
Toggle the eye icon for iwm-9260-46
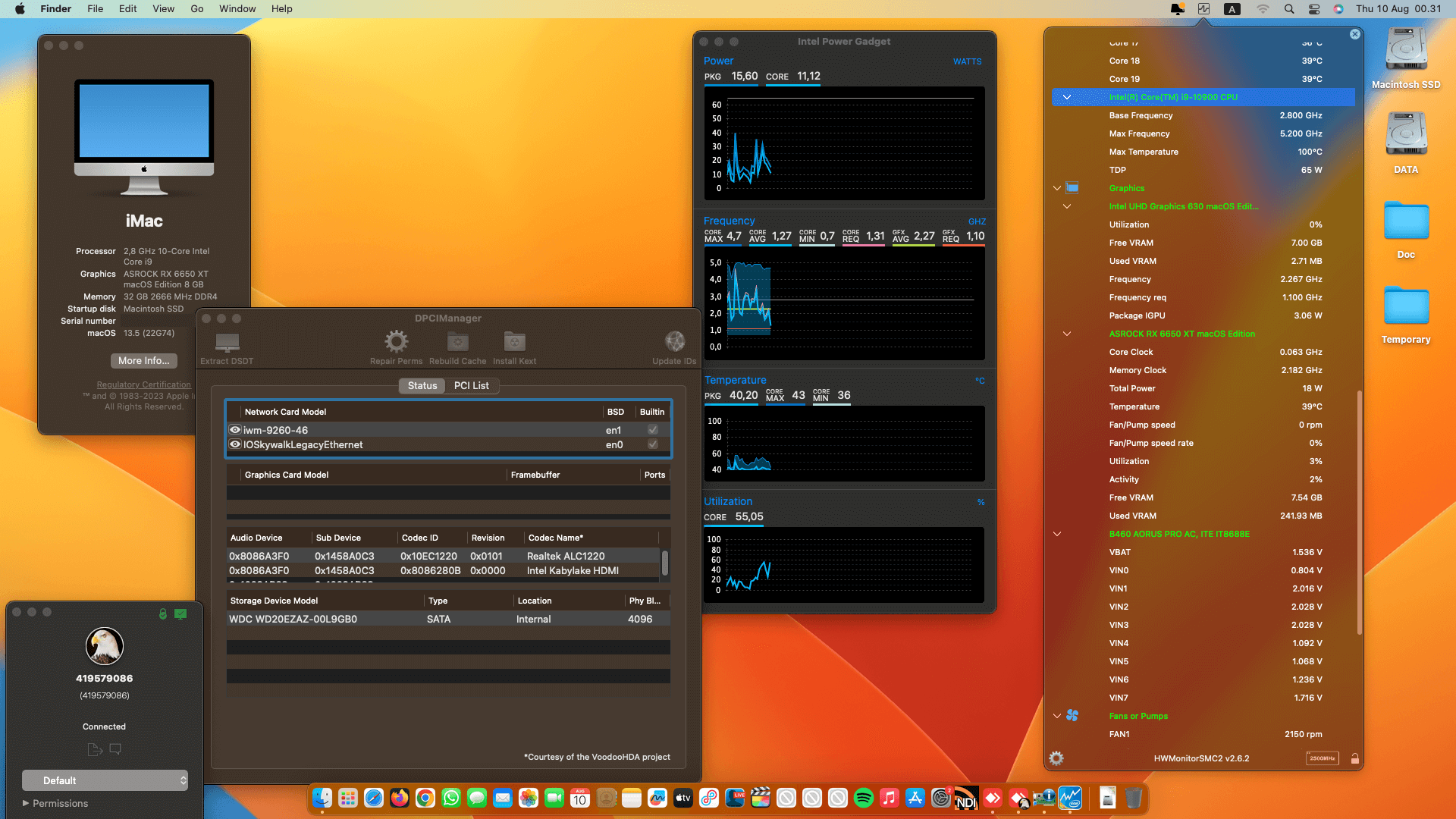click(x=234, y=429)
